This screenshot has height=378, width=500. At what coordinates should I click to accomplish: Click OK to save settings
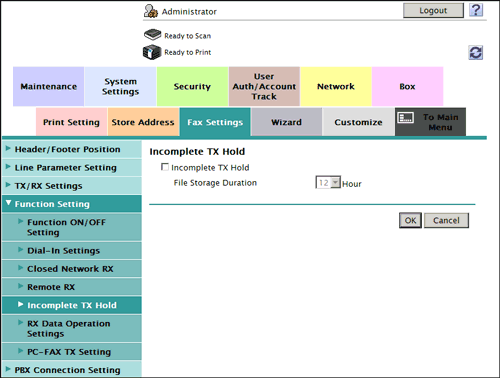tap(410, 220)
